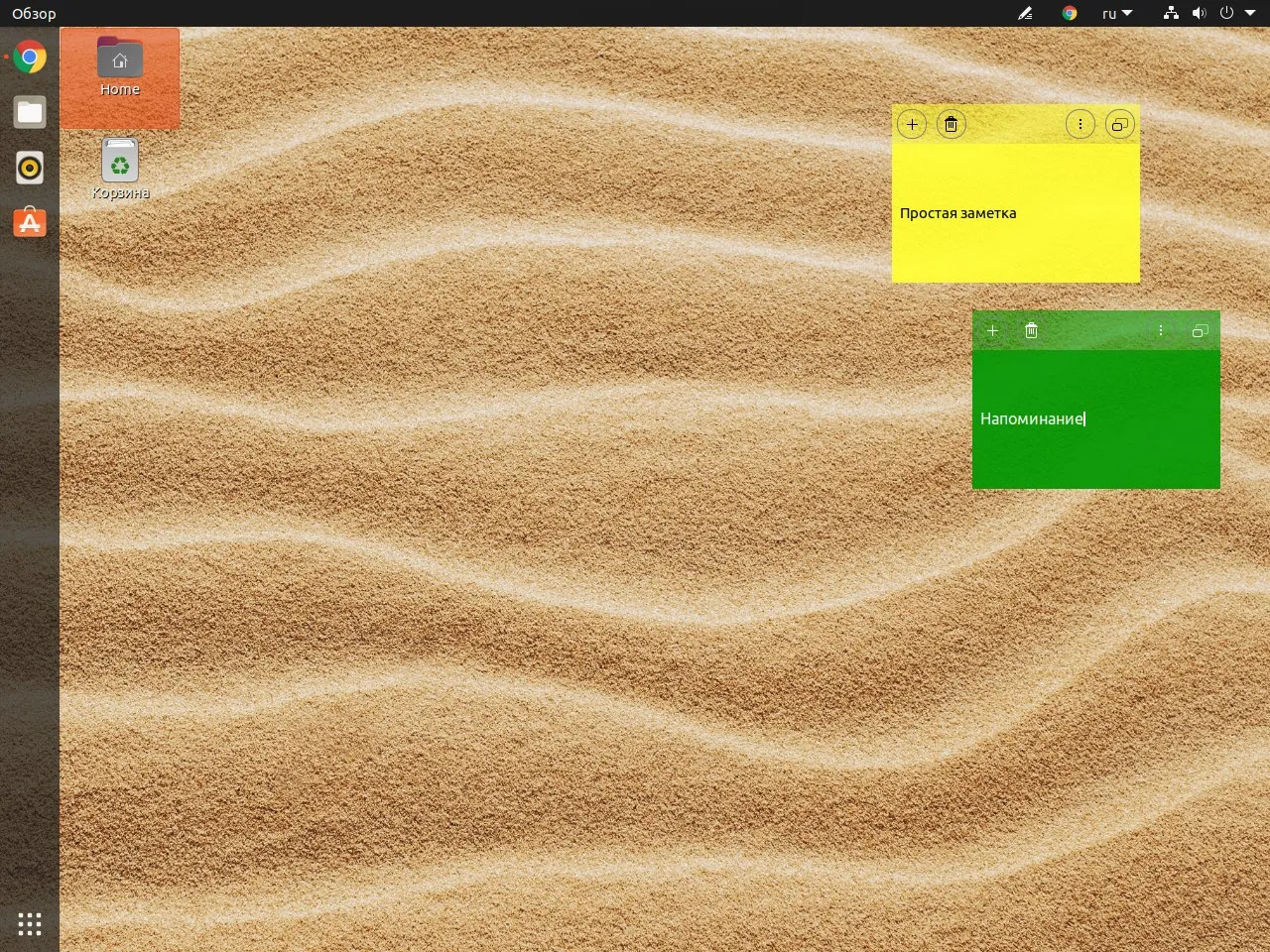Add a new note from yellow note

pyautogui.click(x=912, y=124)
